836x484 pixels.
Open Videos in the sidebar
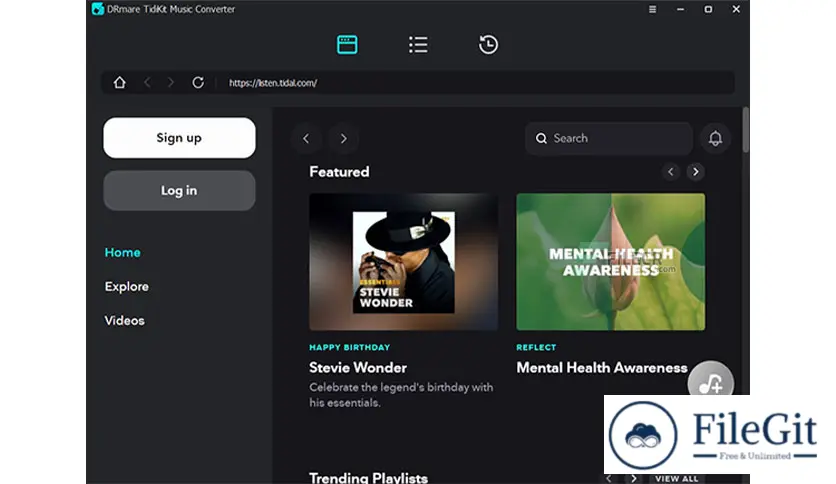point(124,320)
